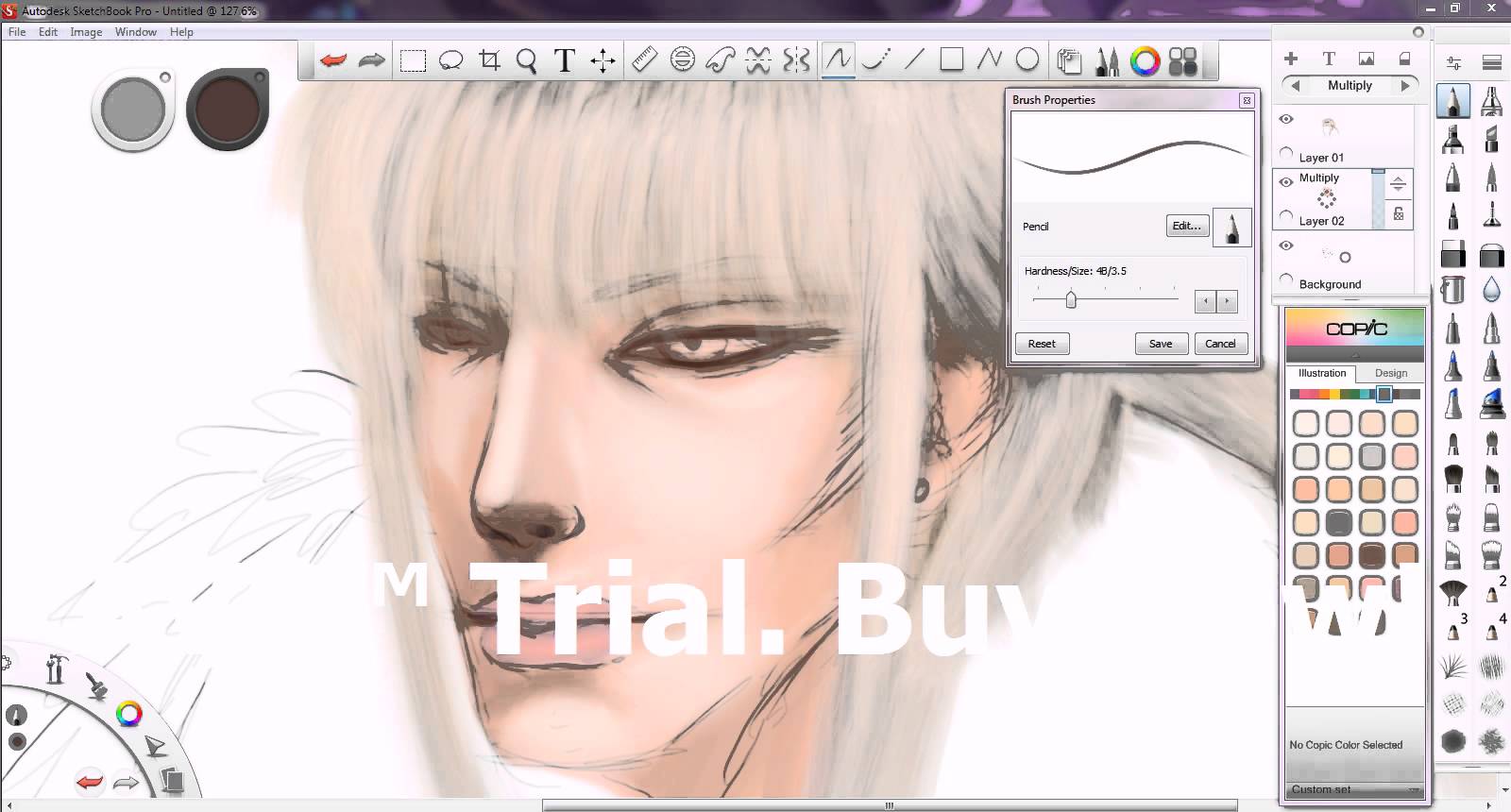The height and width of the screenshot is (812, 1511).
Task: Add a new layer with plus icon
Action: tap(1291, 59)
